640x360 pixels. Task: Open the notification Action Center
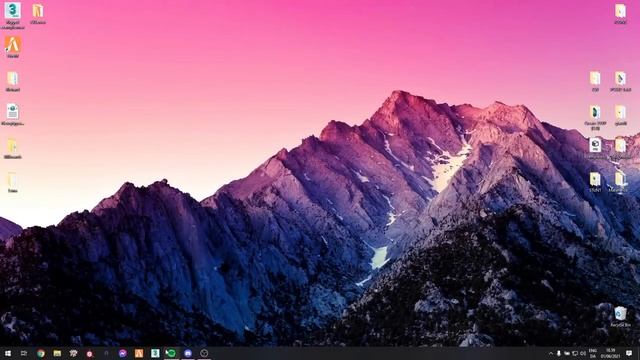point(629,353)
